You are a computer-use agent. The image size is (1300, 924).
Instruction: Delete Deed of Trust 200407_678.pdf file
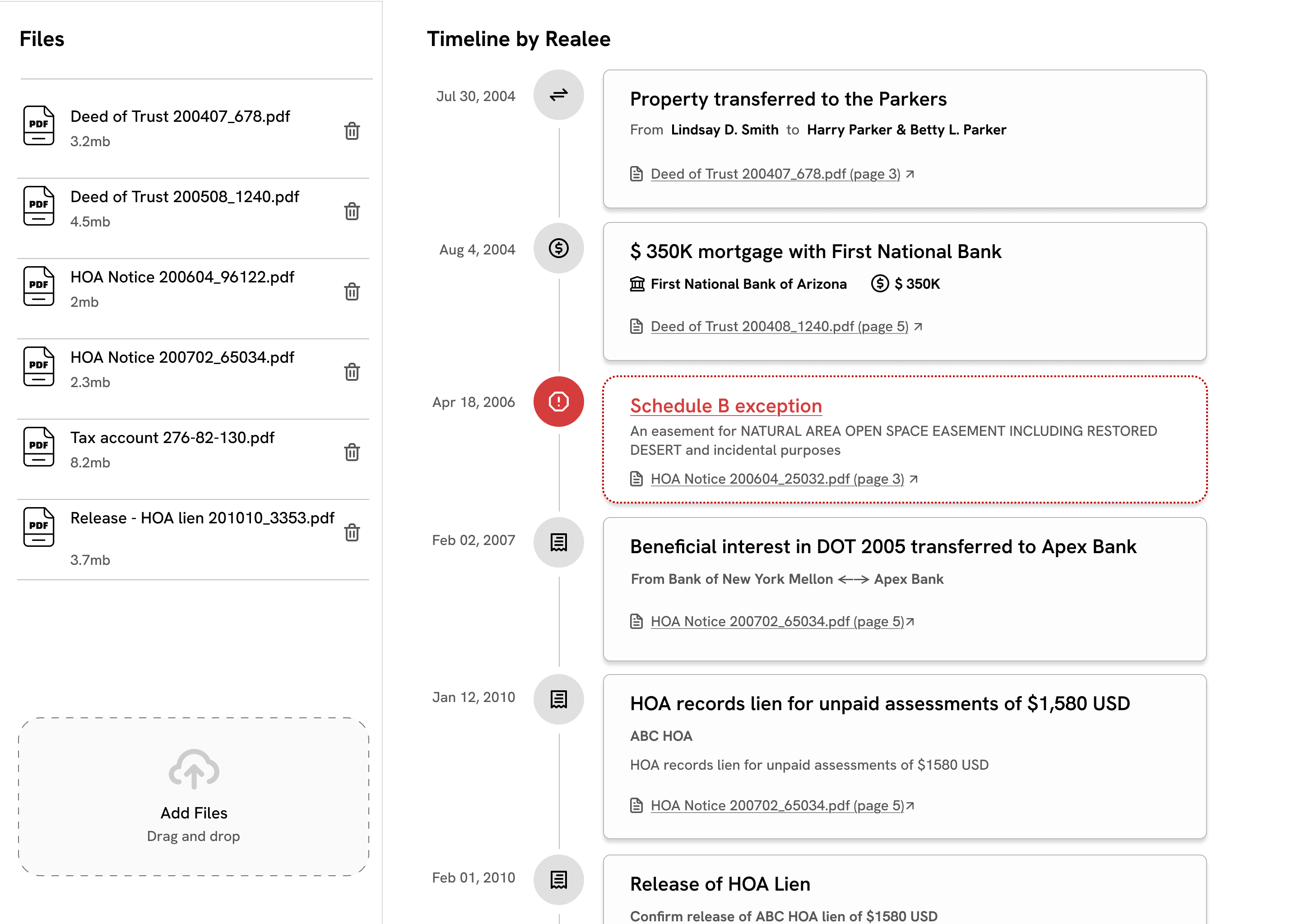tap(352, 131)
